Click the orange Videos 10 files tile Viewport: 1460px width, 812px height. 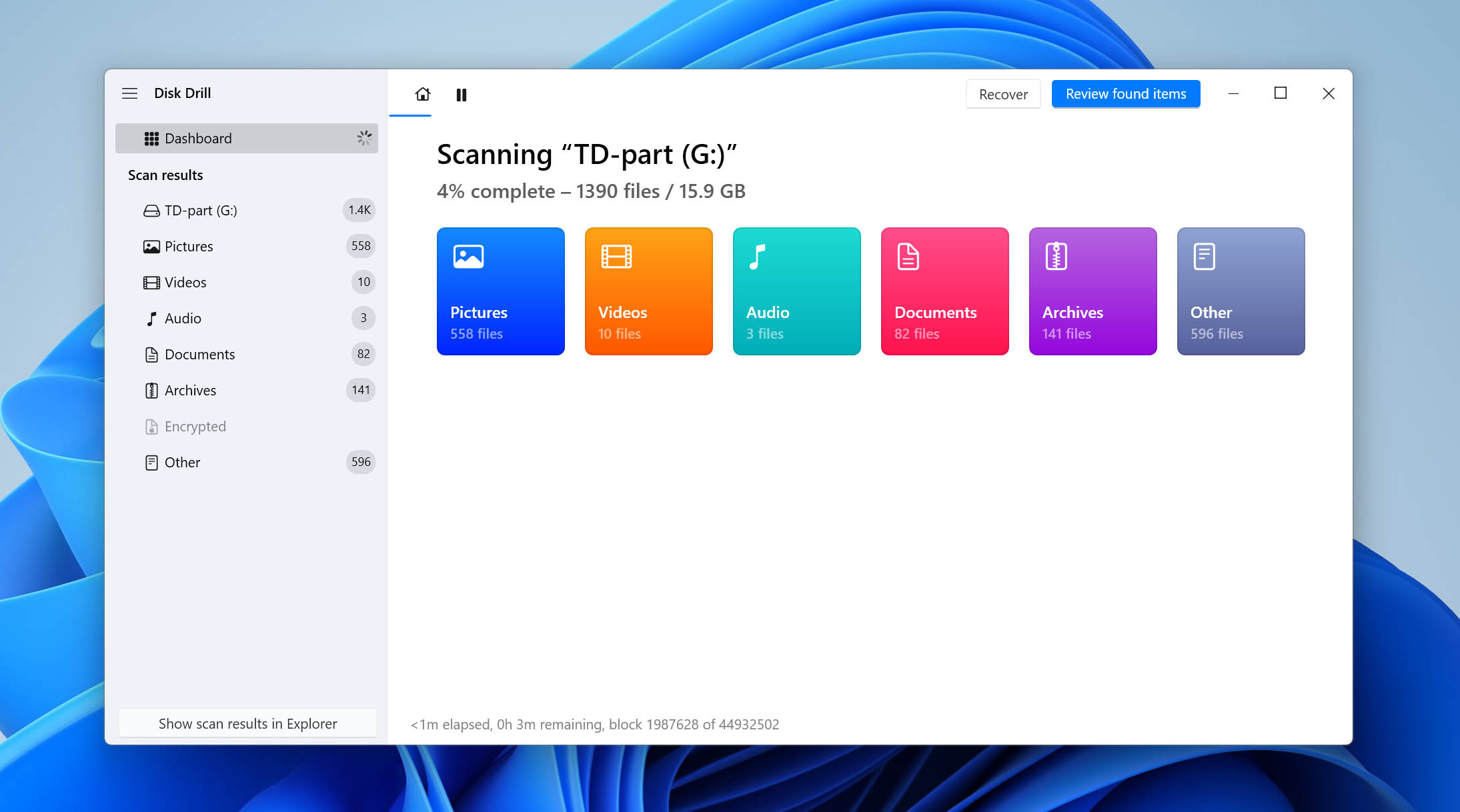pyautogui.click(x=649, y=291)
